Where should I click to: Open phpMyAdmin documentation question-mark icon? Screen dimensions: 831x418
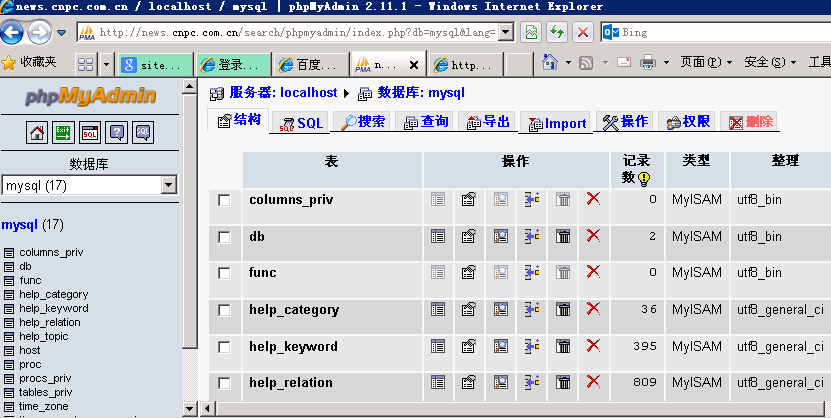click(x=117, y=132)
